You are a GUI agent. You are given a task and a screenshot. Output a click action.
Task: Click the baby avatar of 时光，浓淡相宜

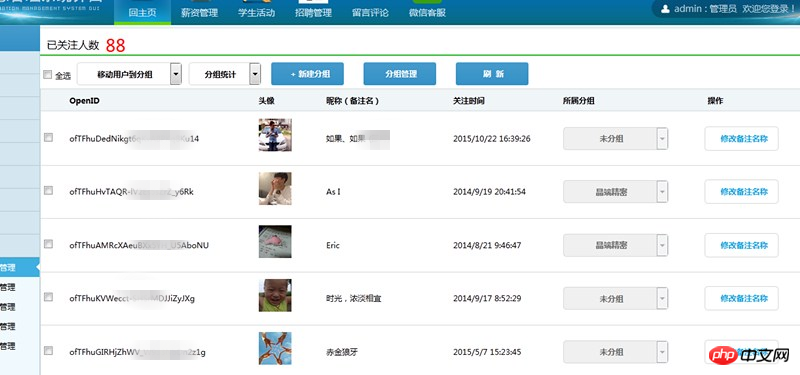click(x=275, y=295)
